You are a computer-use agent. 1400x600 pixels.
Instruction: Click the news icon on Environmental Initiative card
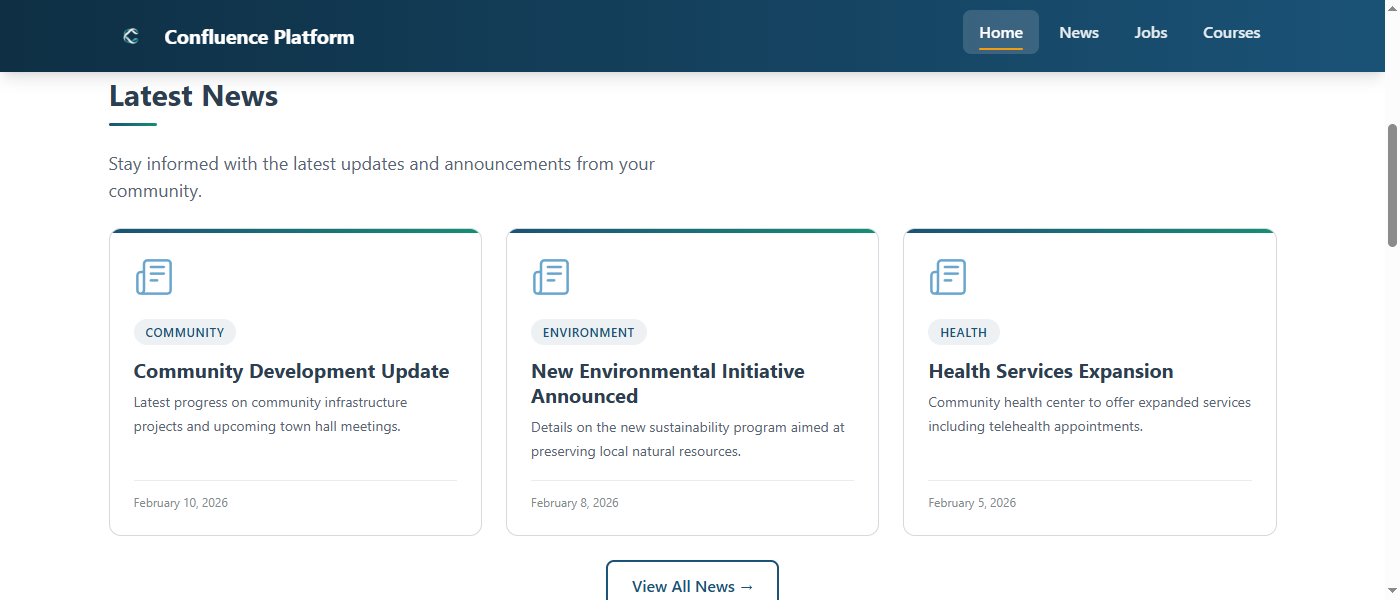point(550,277)
